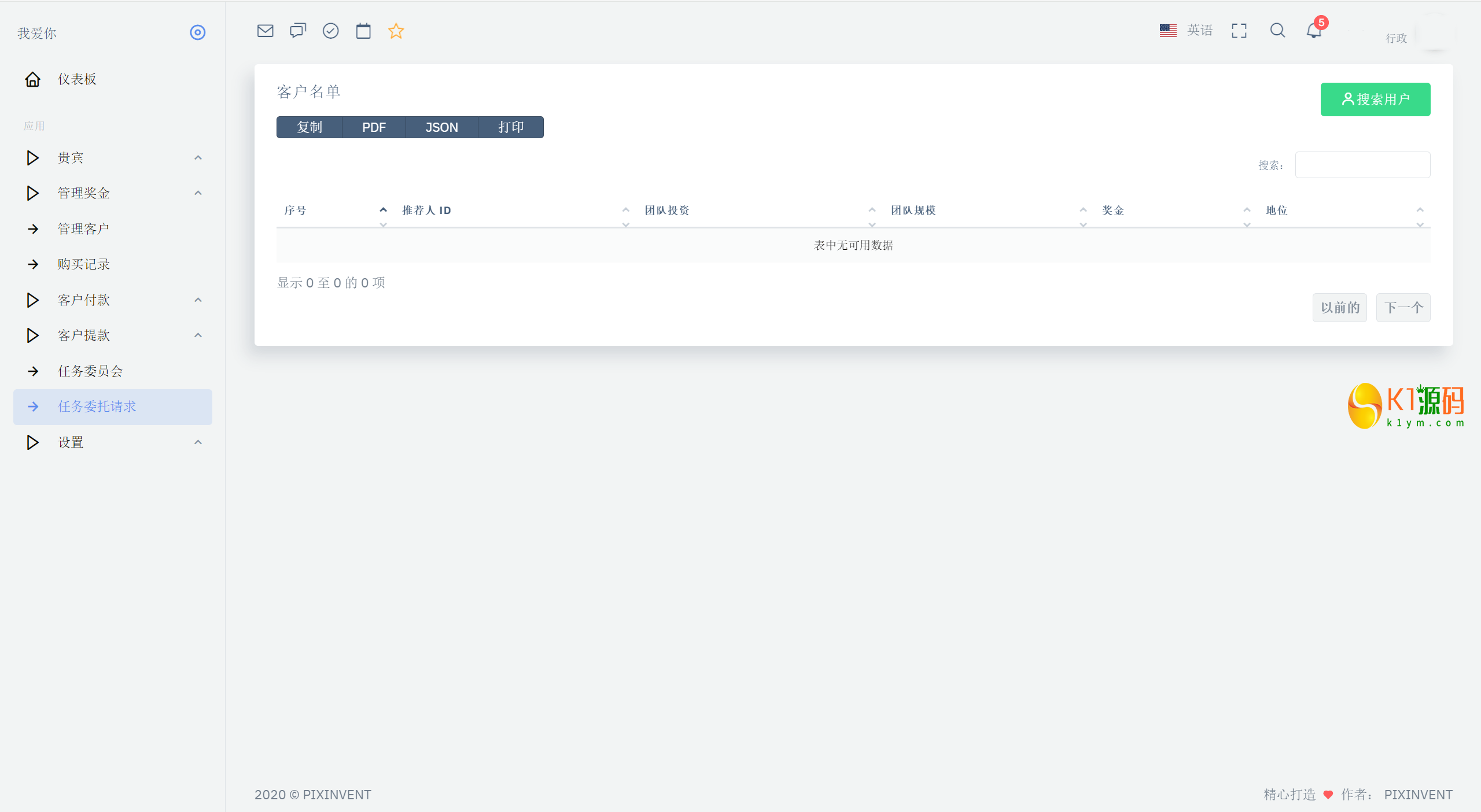The width and height of the screenshot is (1481, 812).
Task: Click the 我爱你 brand title
Action: pyautogui.click(x=37, y=34)
